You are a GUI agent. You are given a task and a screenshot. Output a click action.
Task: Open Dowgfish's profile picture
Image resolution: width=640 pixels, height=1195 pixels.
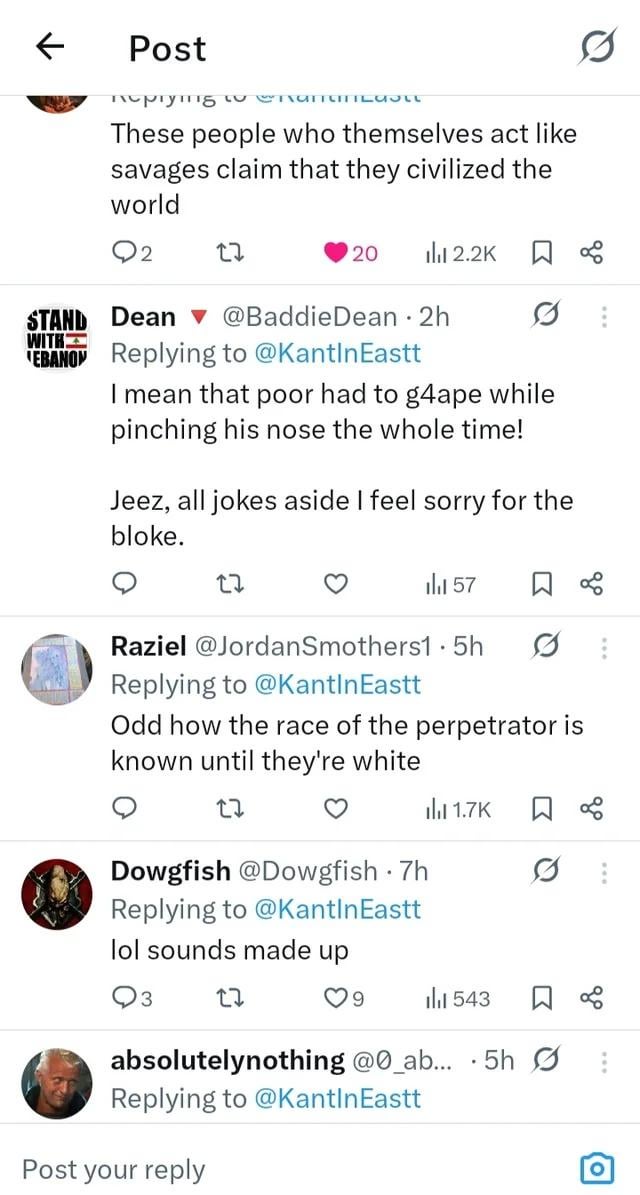click(56, 892)
